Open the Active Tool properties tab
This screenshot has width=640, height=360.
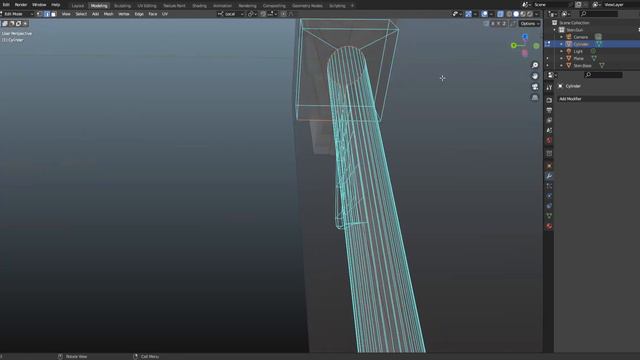coord(549,87)
